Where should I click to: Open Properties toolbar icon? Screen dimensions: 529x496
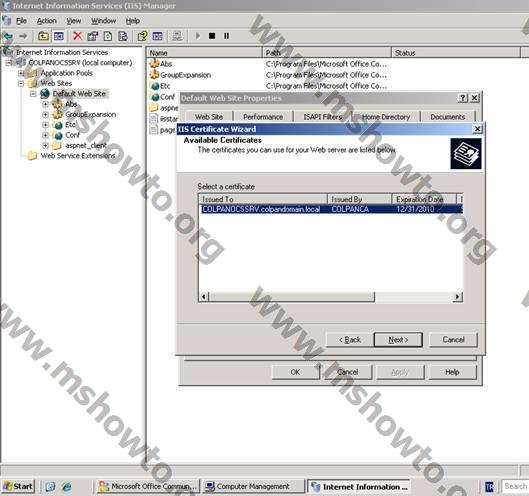pyautogui.click(x=93, y=36)
